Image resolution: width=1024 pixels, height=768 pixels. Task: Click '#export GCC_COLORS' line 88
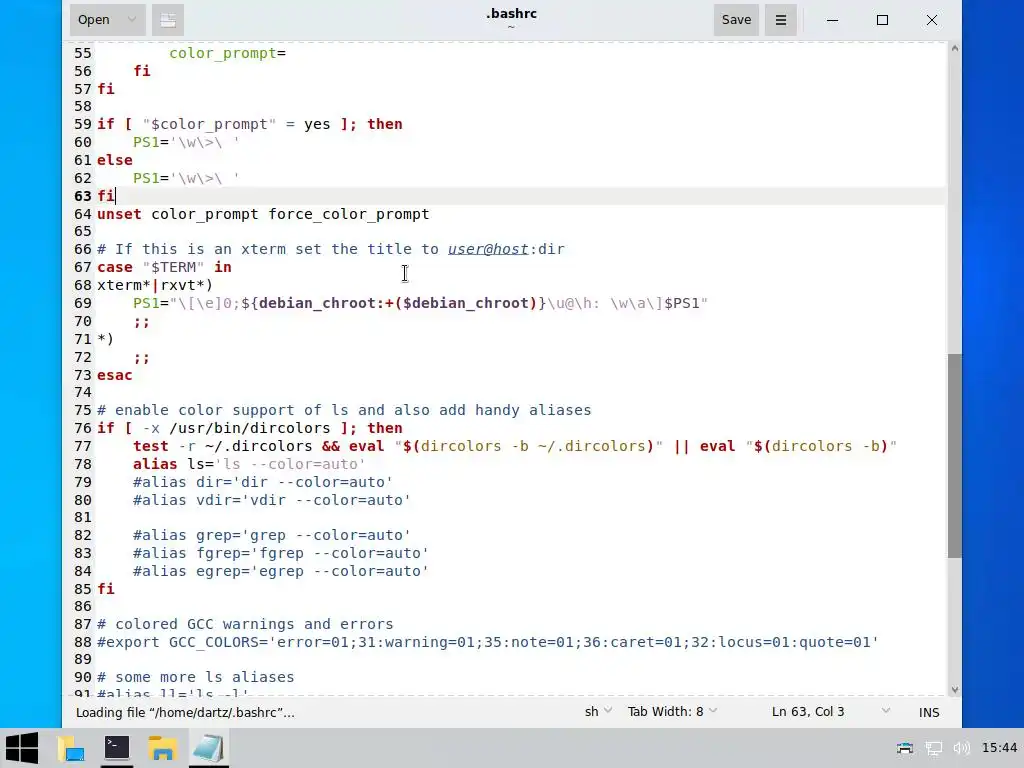(x=488, y=642)
